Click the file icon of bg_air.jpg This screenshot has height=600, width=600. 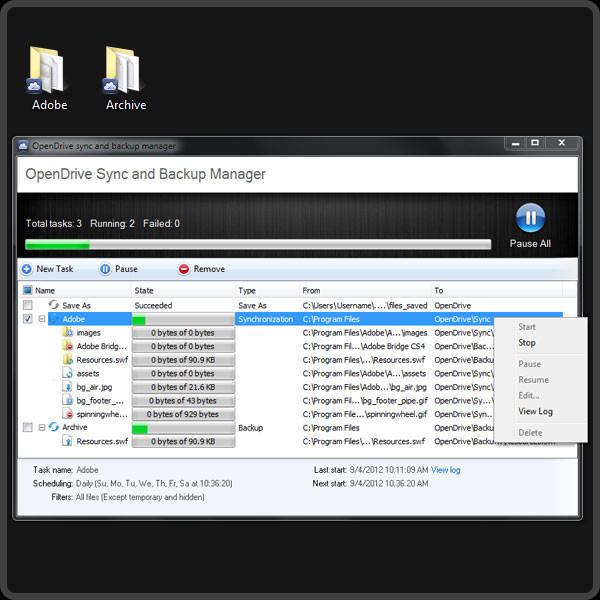[x=67, y=386]
